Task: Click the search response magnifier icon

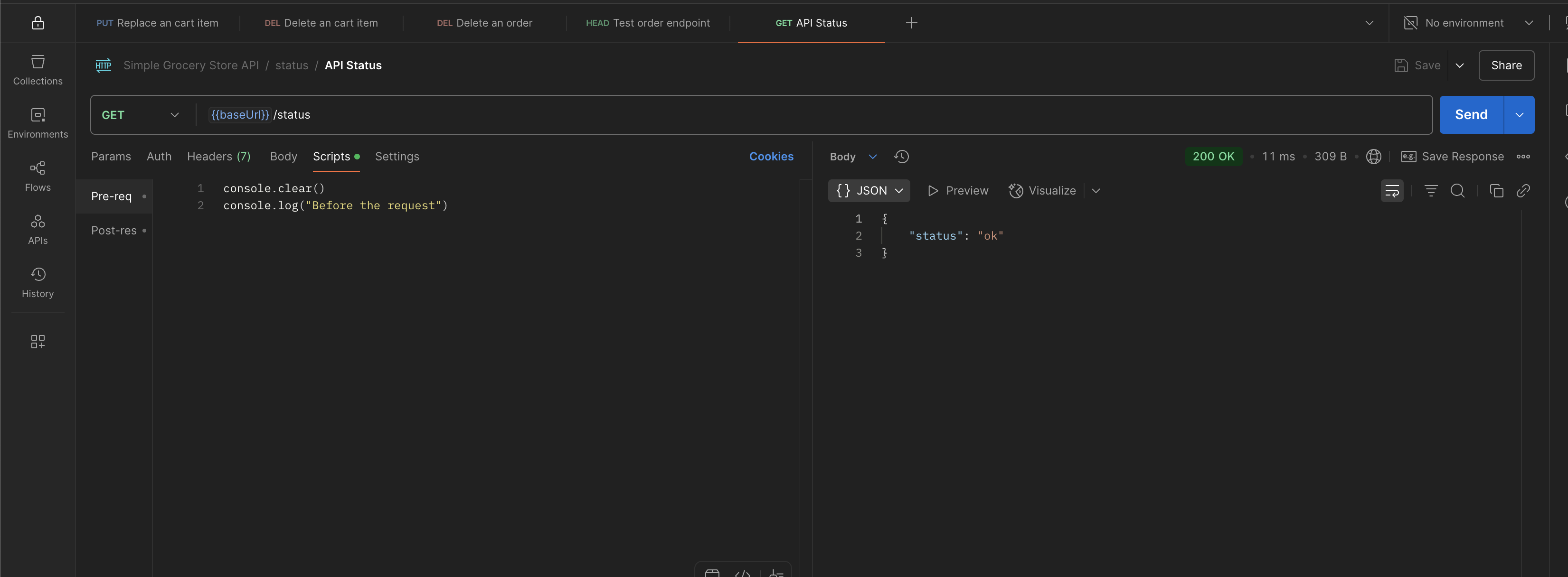Action: point(1457,190)
